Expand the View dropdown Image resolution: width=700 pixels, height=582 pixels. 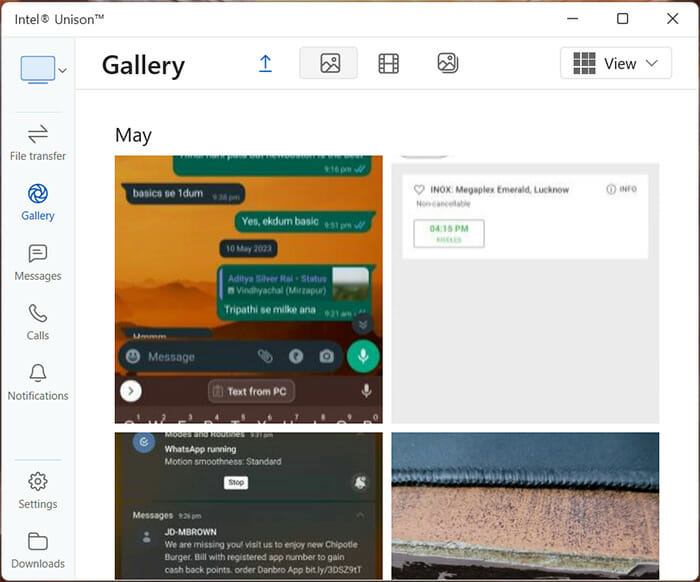tap(615, 64)
